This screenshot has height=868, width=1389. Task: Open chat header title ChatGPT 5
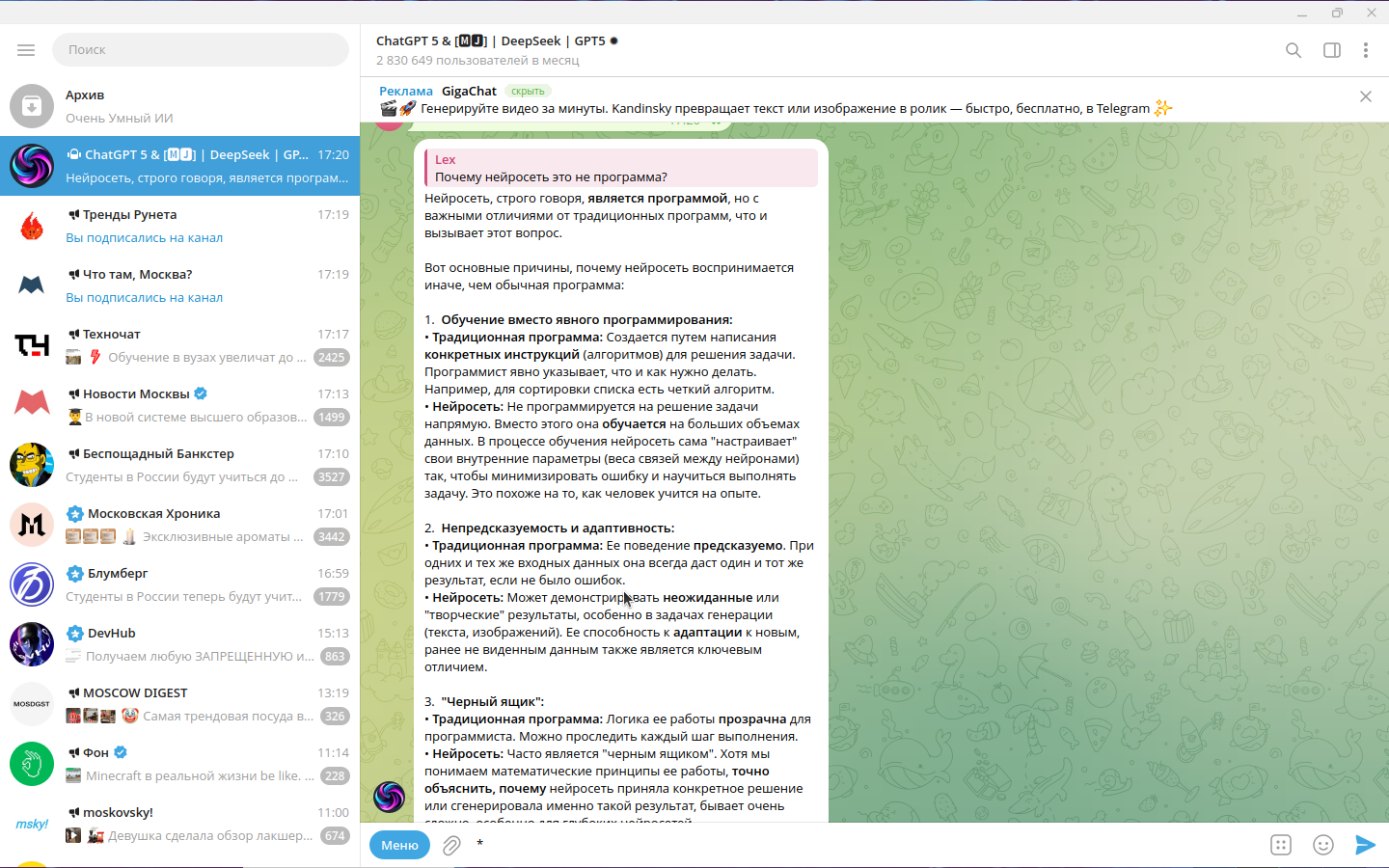497,41
